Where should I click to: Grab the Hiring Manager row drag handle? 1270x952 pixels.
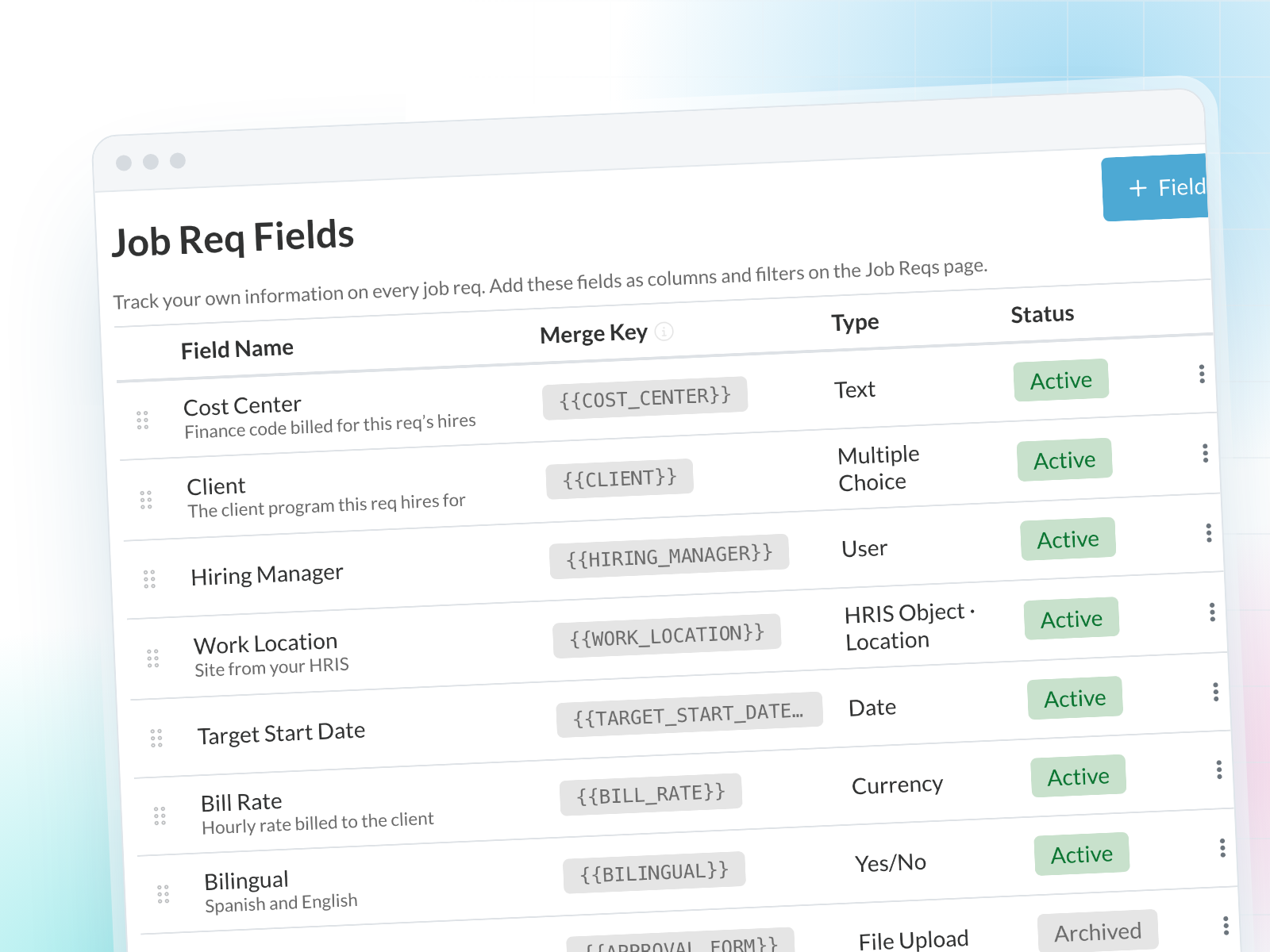(149, 579)
